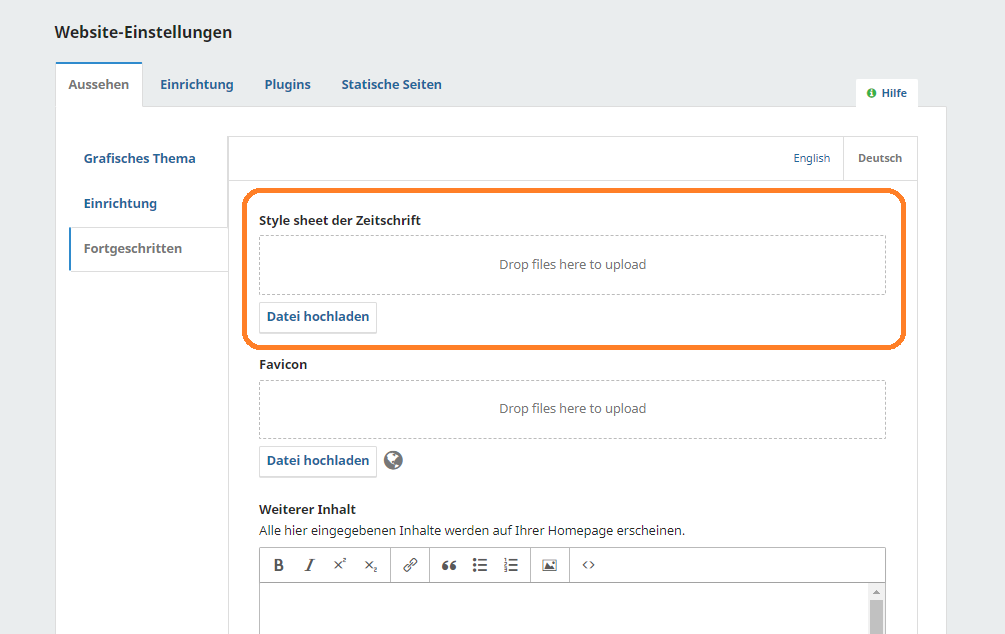Click inside the Weiterer Inhalt text area

pos(560,608)
